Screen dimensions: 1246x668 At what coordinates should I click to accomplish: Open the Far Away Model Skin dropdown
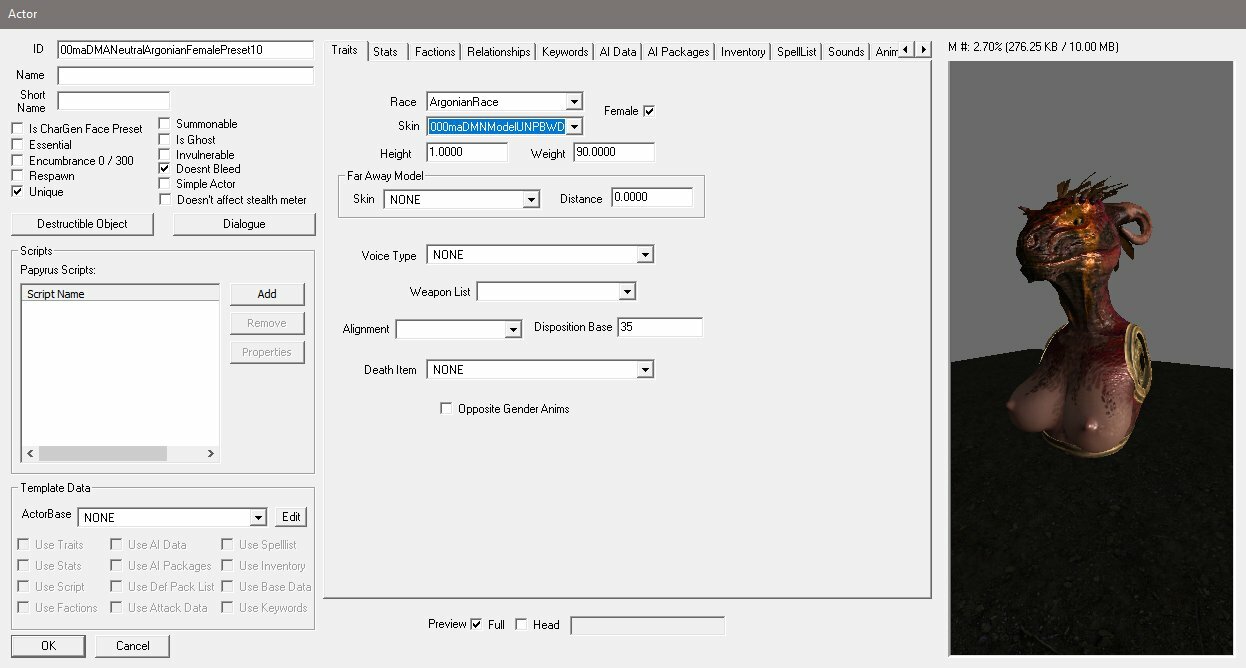531,200
